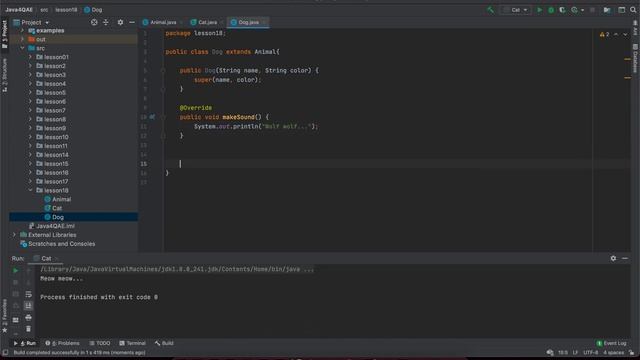Viewport: 640px width, 360px height.
Task: Click the Build Project hammer icon
Action: click(490, 10)
